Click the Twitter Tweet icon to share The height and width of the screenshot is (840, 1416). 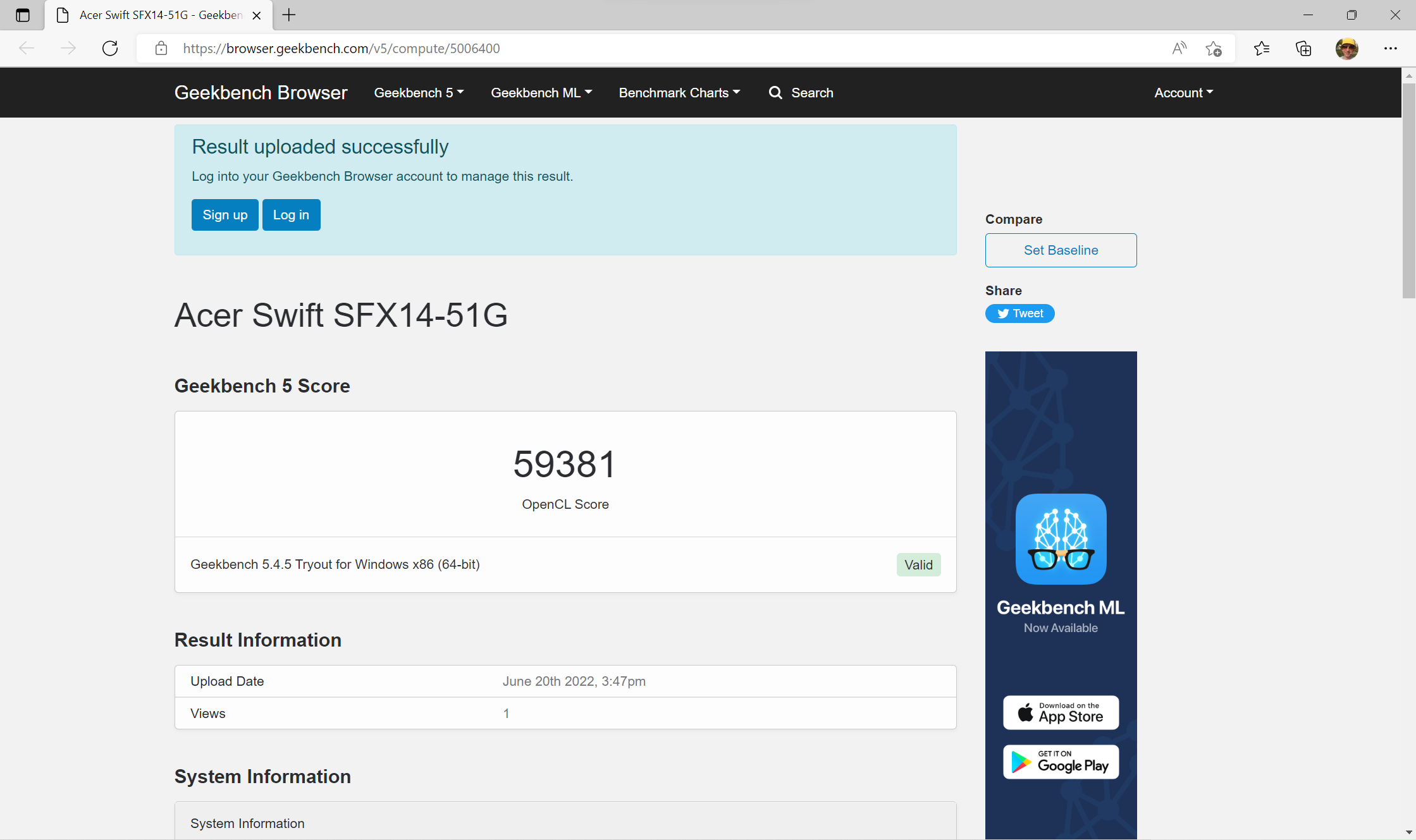coord(1018,313)
